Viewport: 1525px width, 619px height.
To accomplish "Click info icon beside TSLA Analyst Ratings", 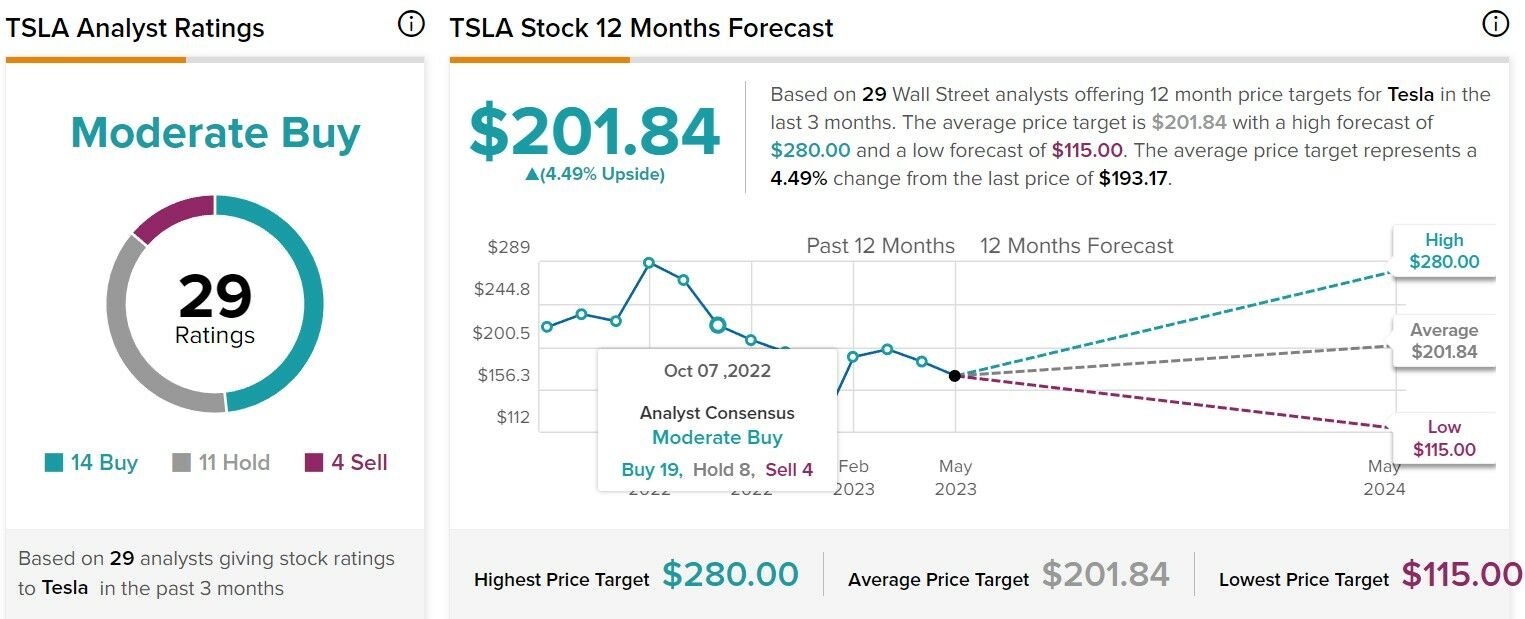I will point(411,25).
